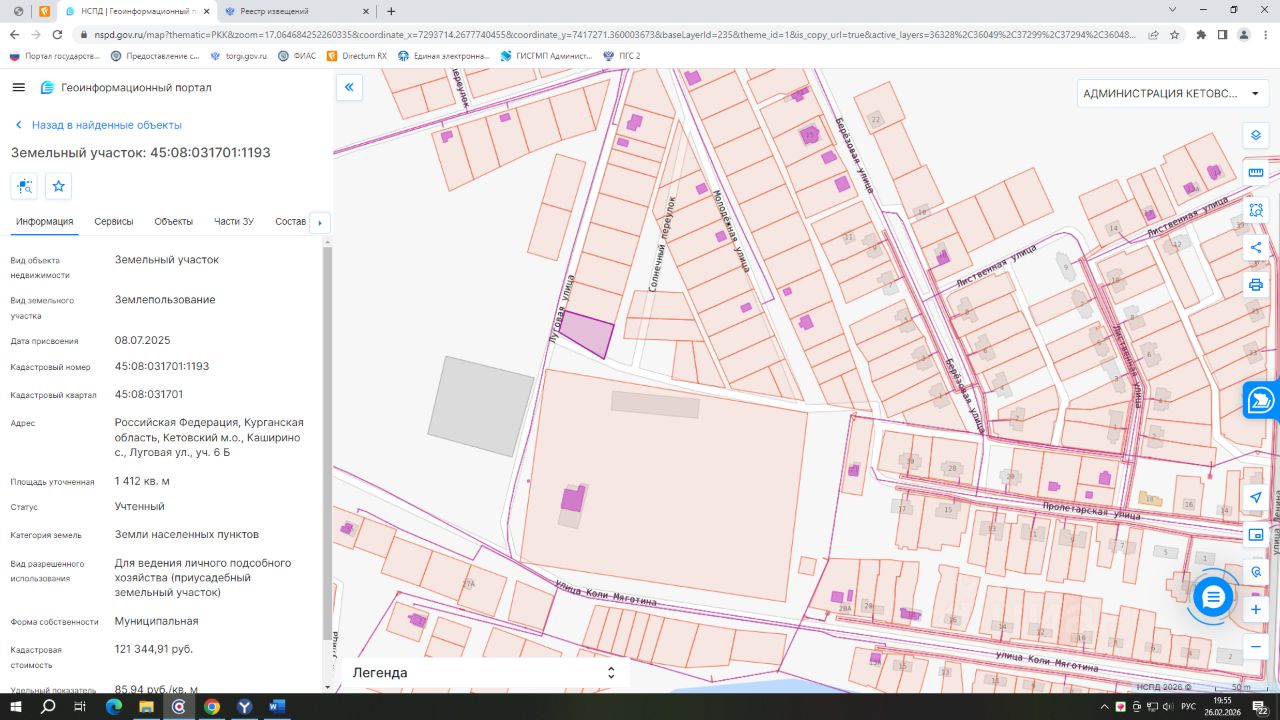Switch to the Сервисы tab
The image size is (1280, 720).
114,221
